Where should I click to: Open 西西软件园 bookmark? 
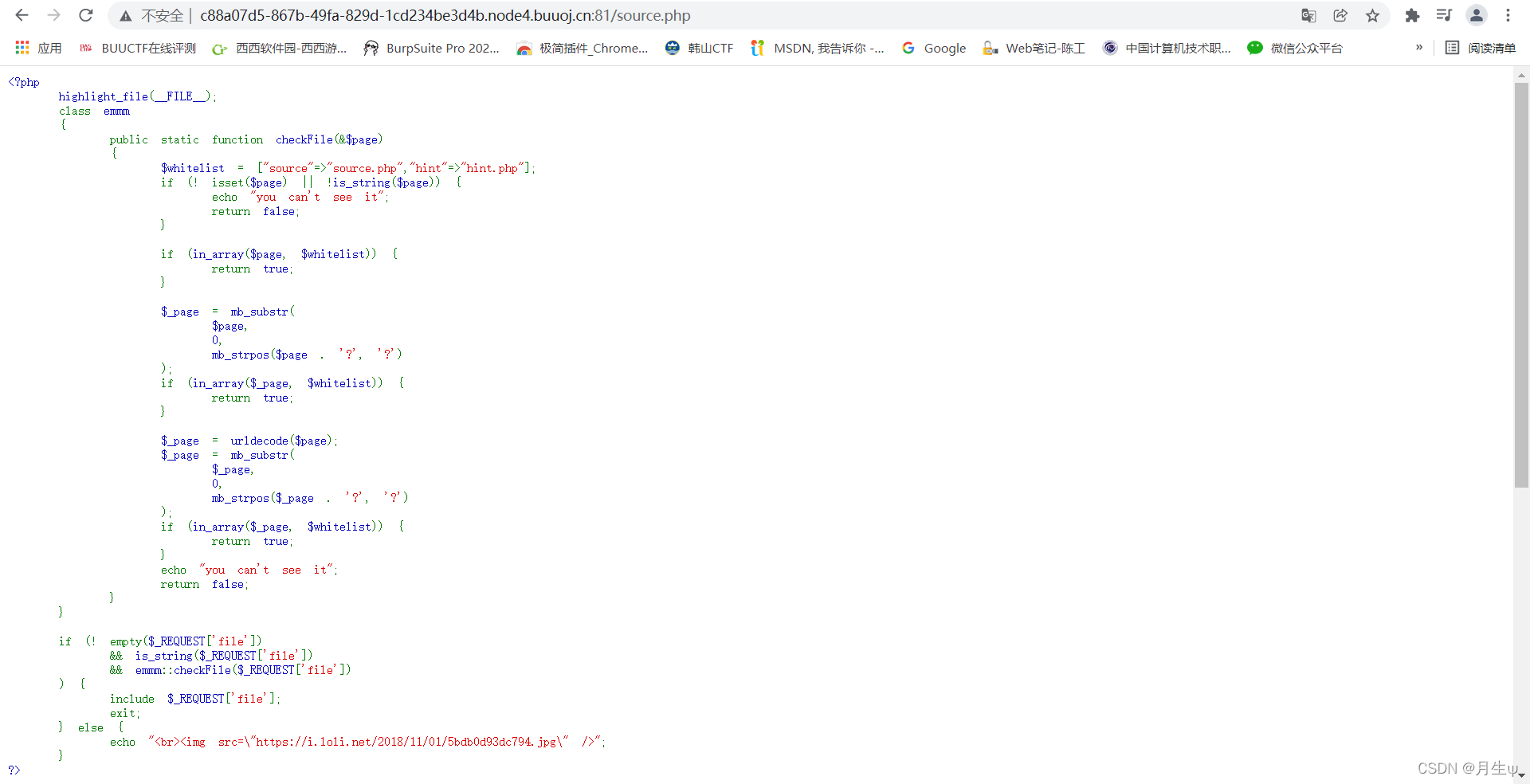(x=280, y=48)
